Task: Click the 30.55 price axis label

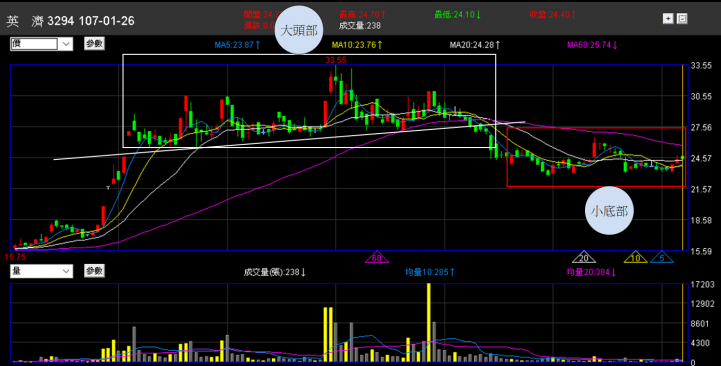Action: coord(701,97)
